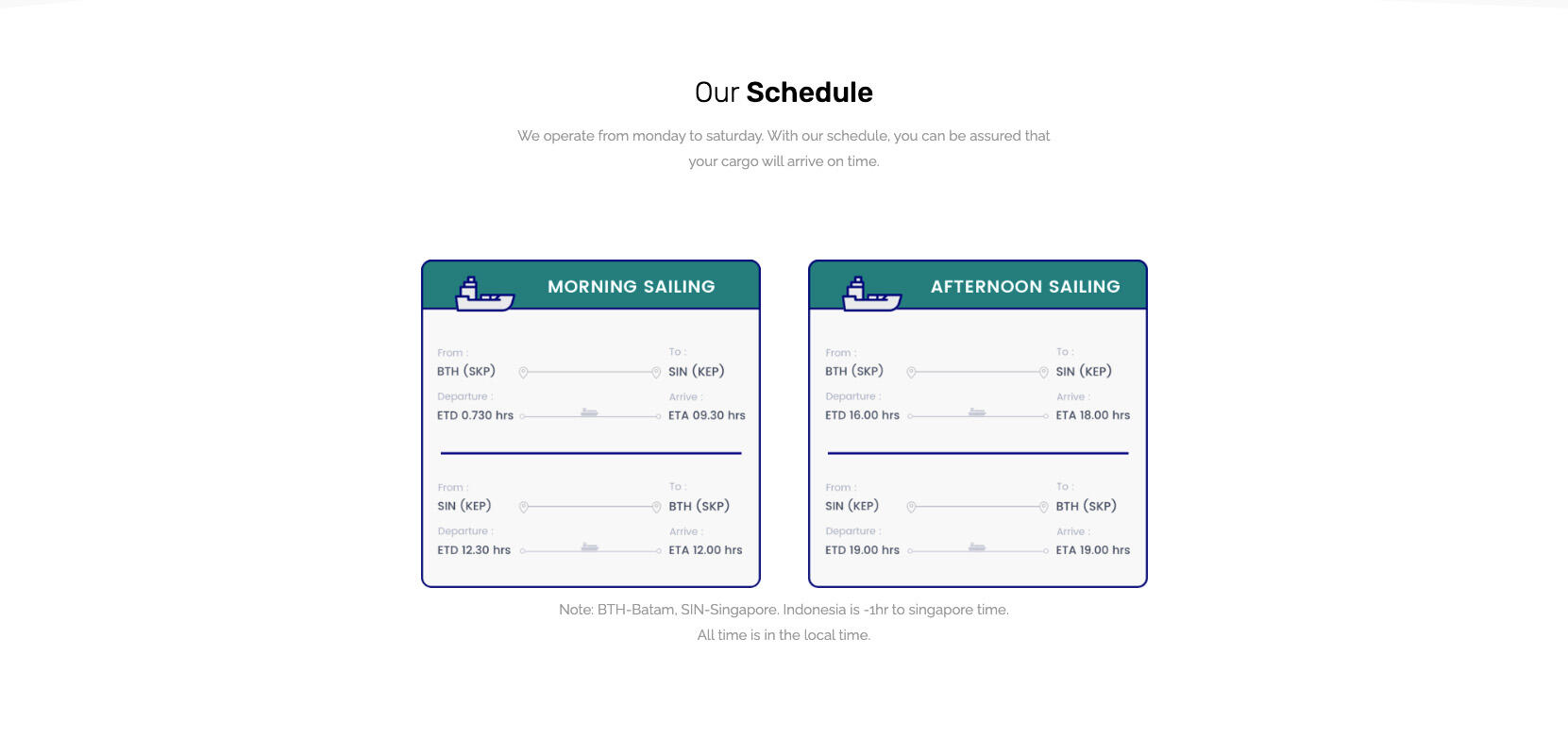Image resolution: width=1568 pixels, height=739 pixels.
Task: Select the MORNING SAILING card title
Action: (631, 287)
